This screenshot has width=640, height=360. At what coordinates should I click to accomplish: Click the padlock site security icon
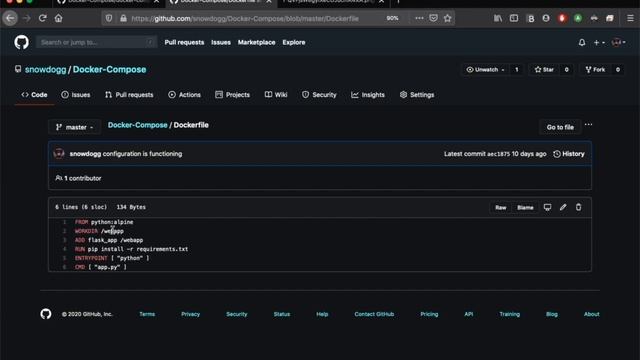(x=123, y=18)
